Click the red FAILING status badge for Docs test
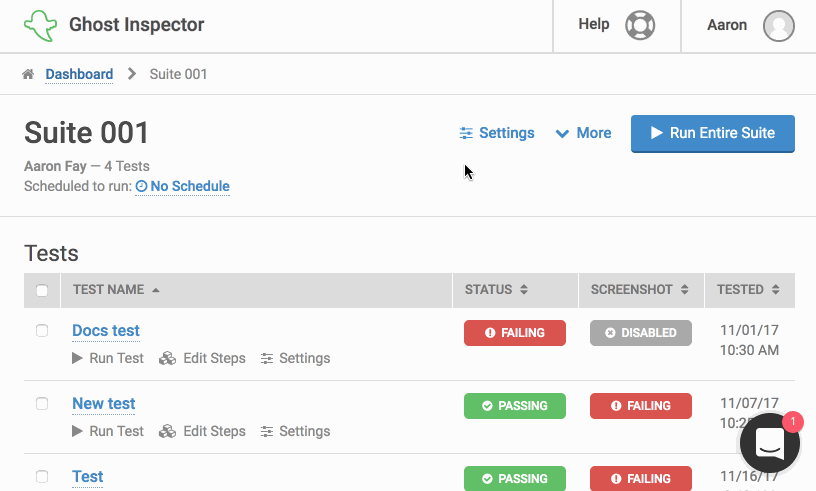Image resolution: width=816 pixels, height=491 pixels. coord(515,333)
